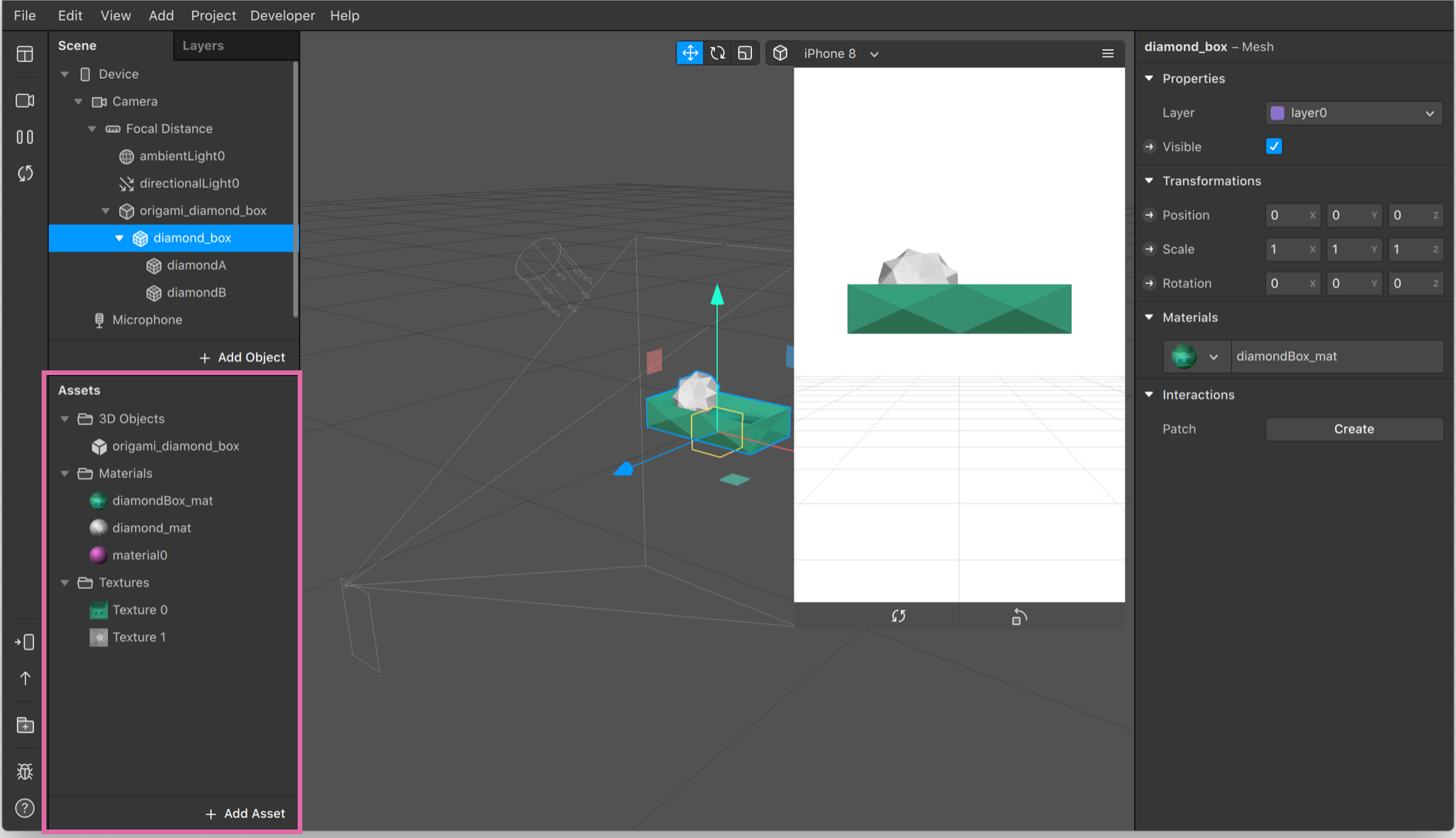
Task: Click the Create patch button
Action: [1353, 429]
